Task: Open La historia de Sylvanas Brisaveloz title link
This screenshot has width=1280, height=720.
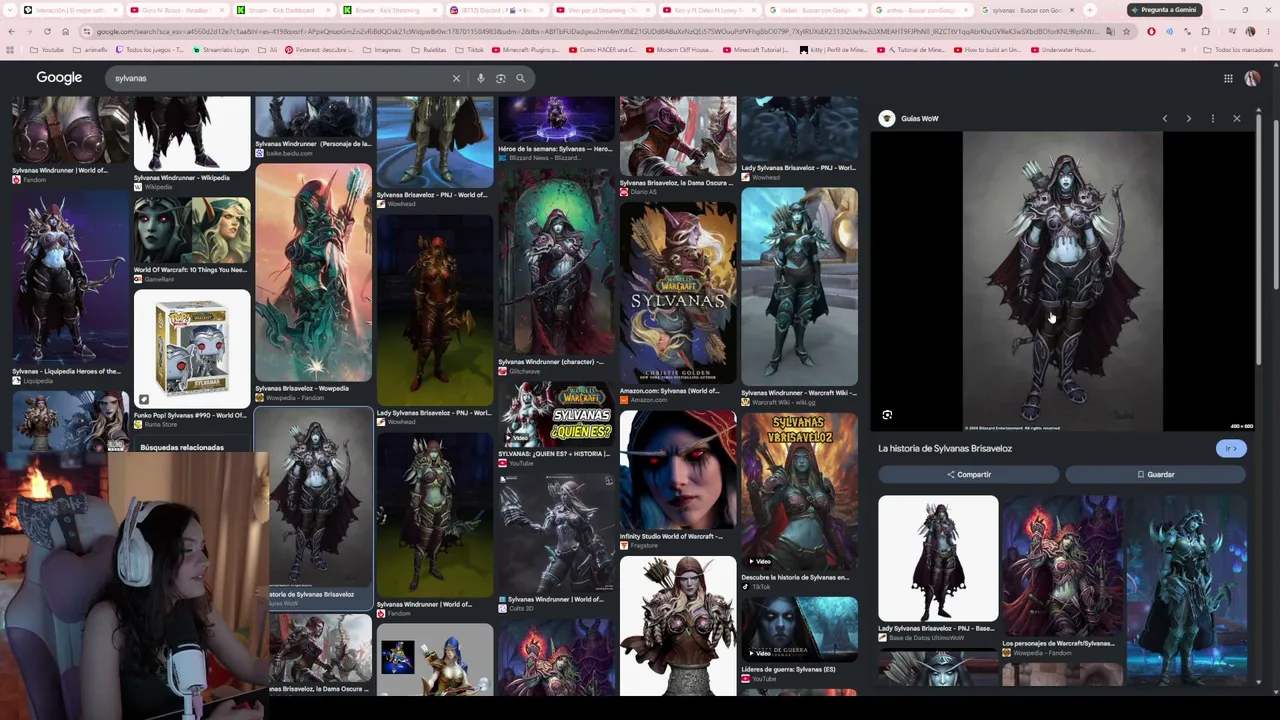Action: pos(945,448)
